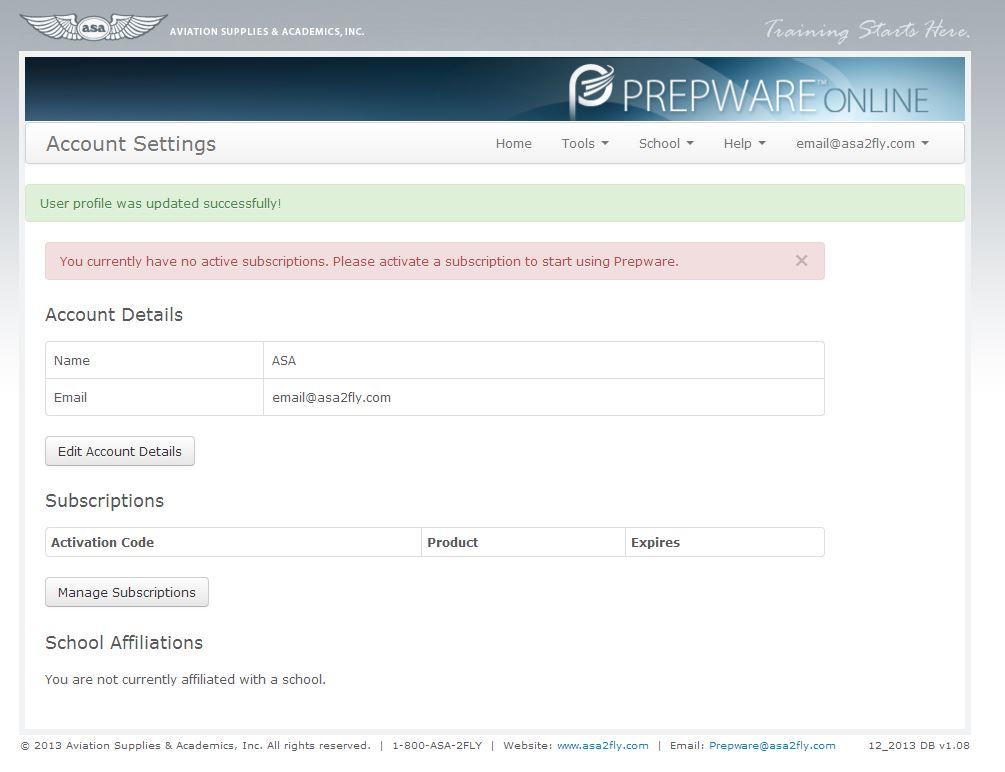The width and height of the screenshot is (1005, 772).
Task: Expand the School dropdown menu
Action: point(666,144)
